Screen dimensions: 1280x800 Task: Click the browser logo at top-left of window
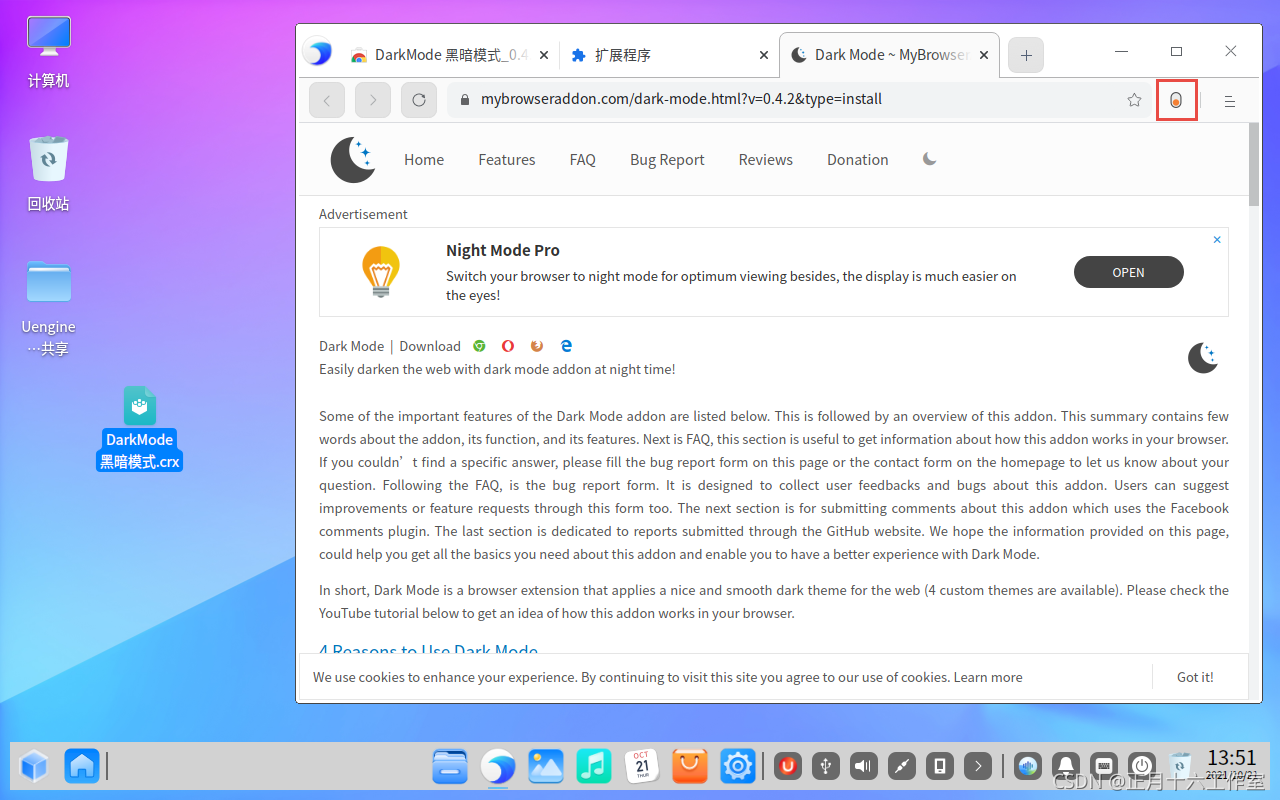pos(318,51)
